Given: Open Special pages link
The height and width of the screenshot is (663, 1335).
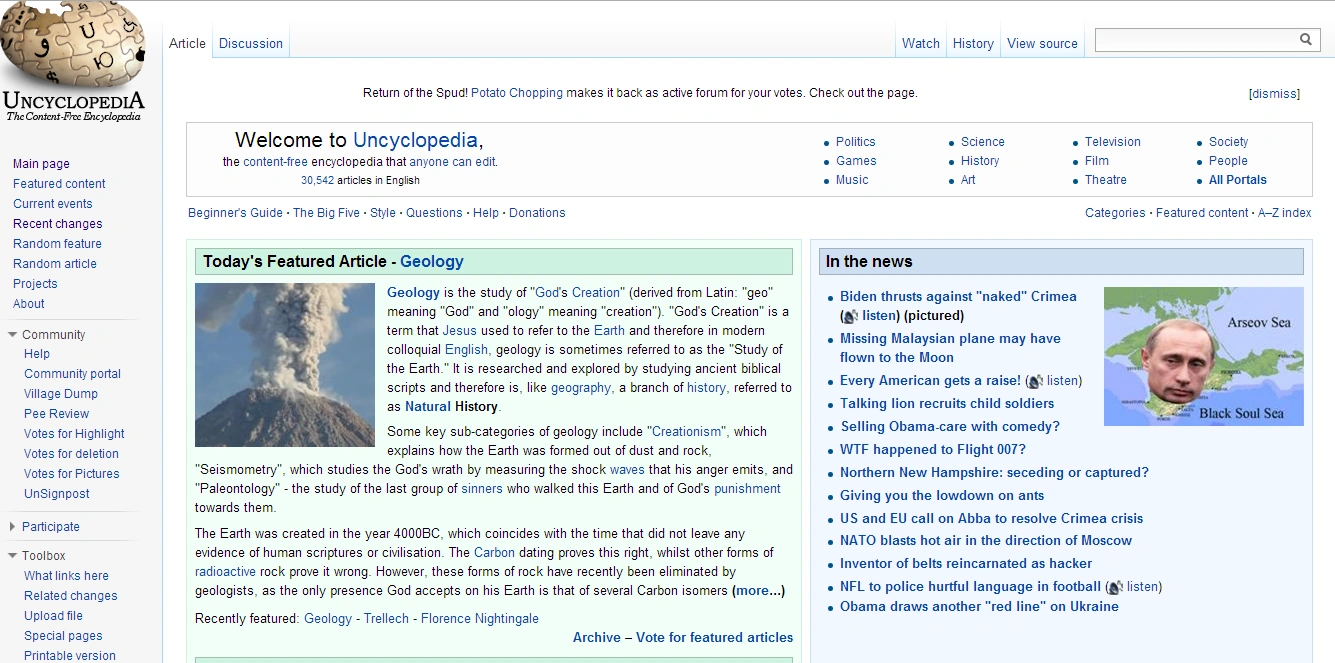Looking at the screenshot, I should (63, 636).
